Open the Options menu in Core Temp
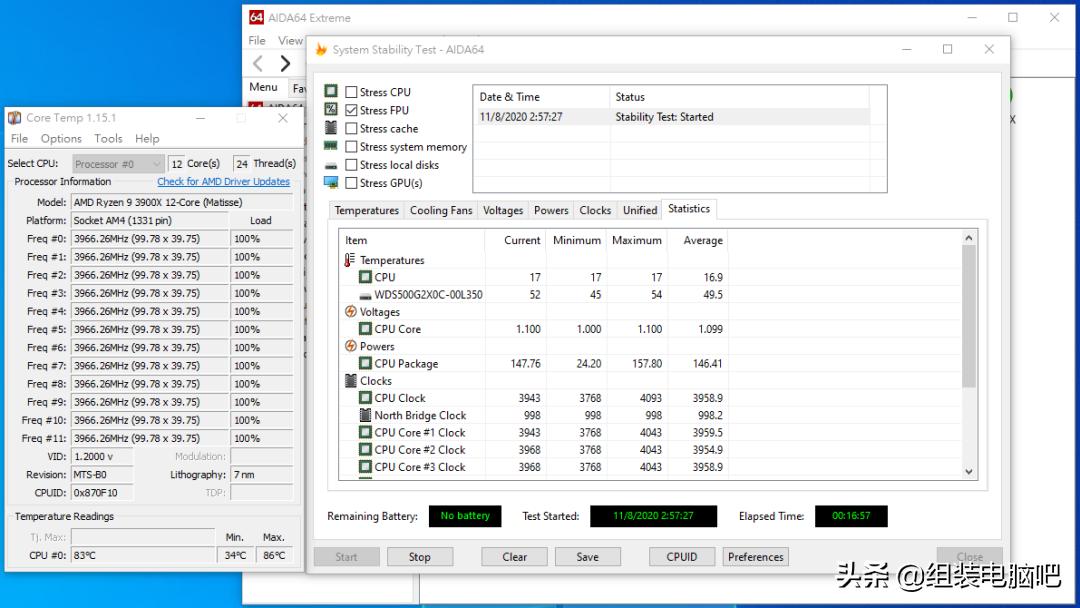The image size is (1080, 608). click(x=61, y=139)
